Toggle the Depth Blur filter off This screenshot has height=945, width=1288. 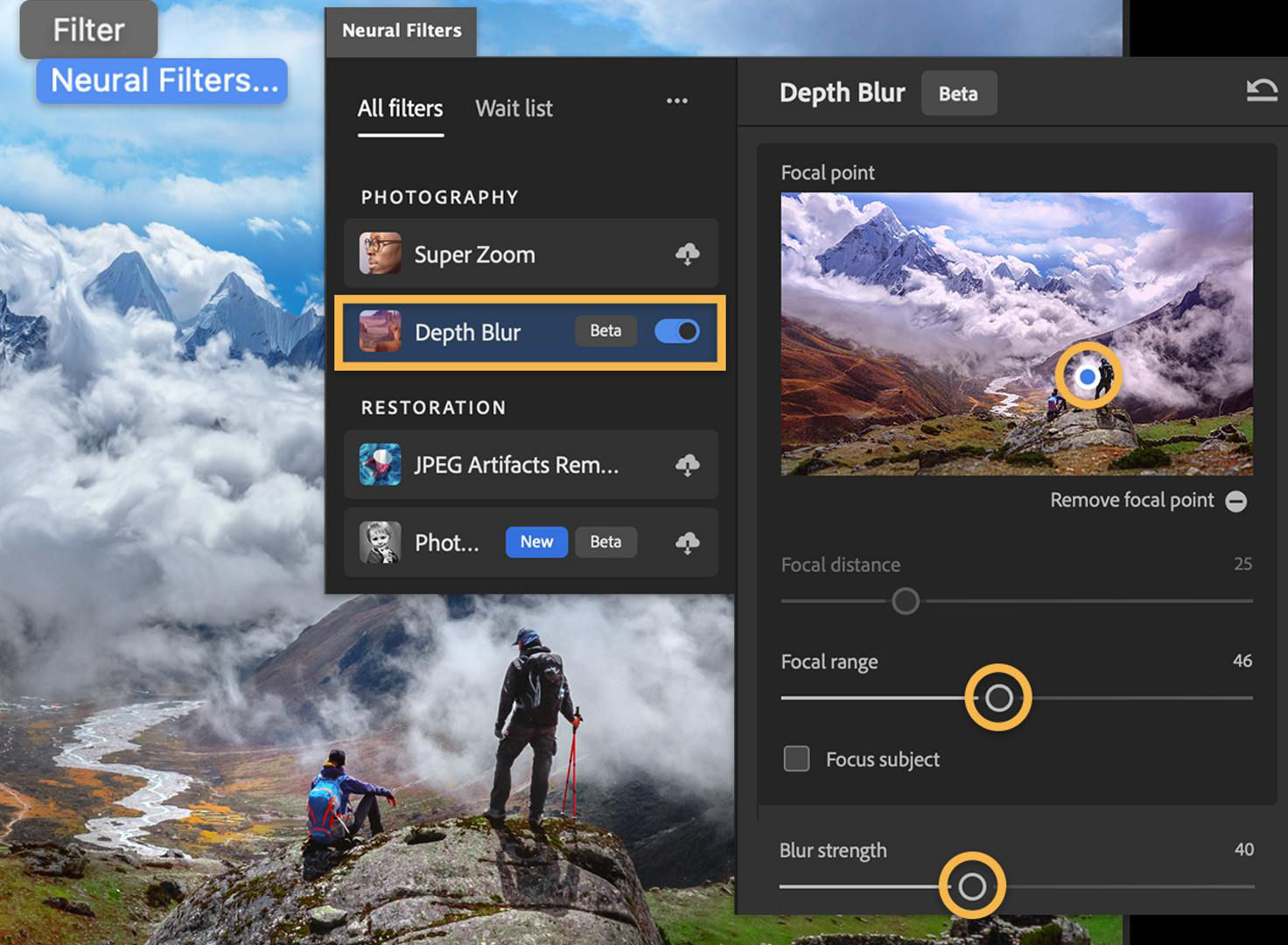click(x=677, y=332)
